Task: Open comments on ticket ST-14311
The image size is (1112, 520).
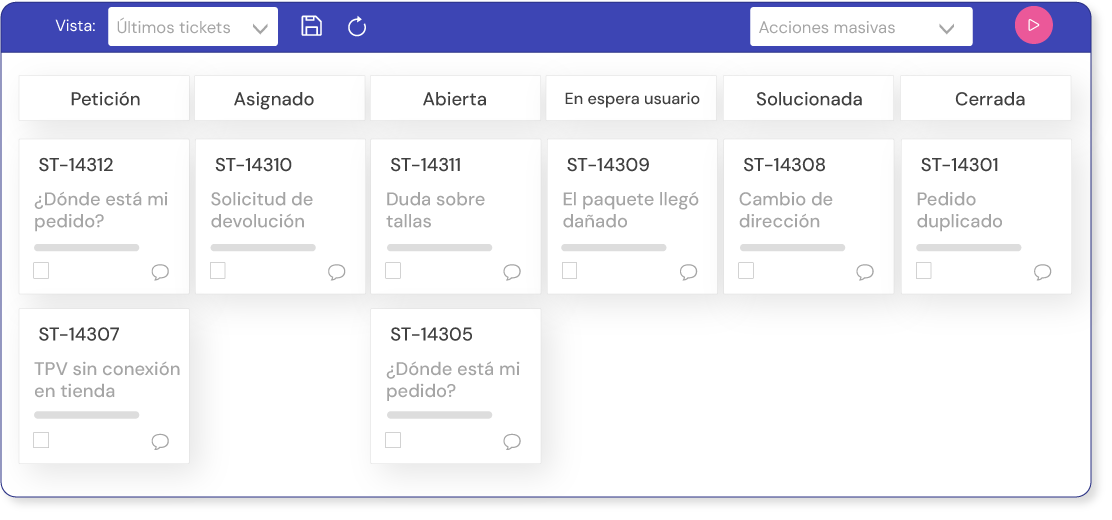Action: tap(512, 272)
